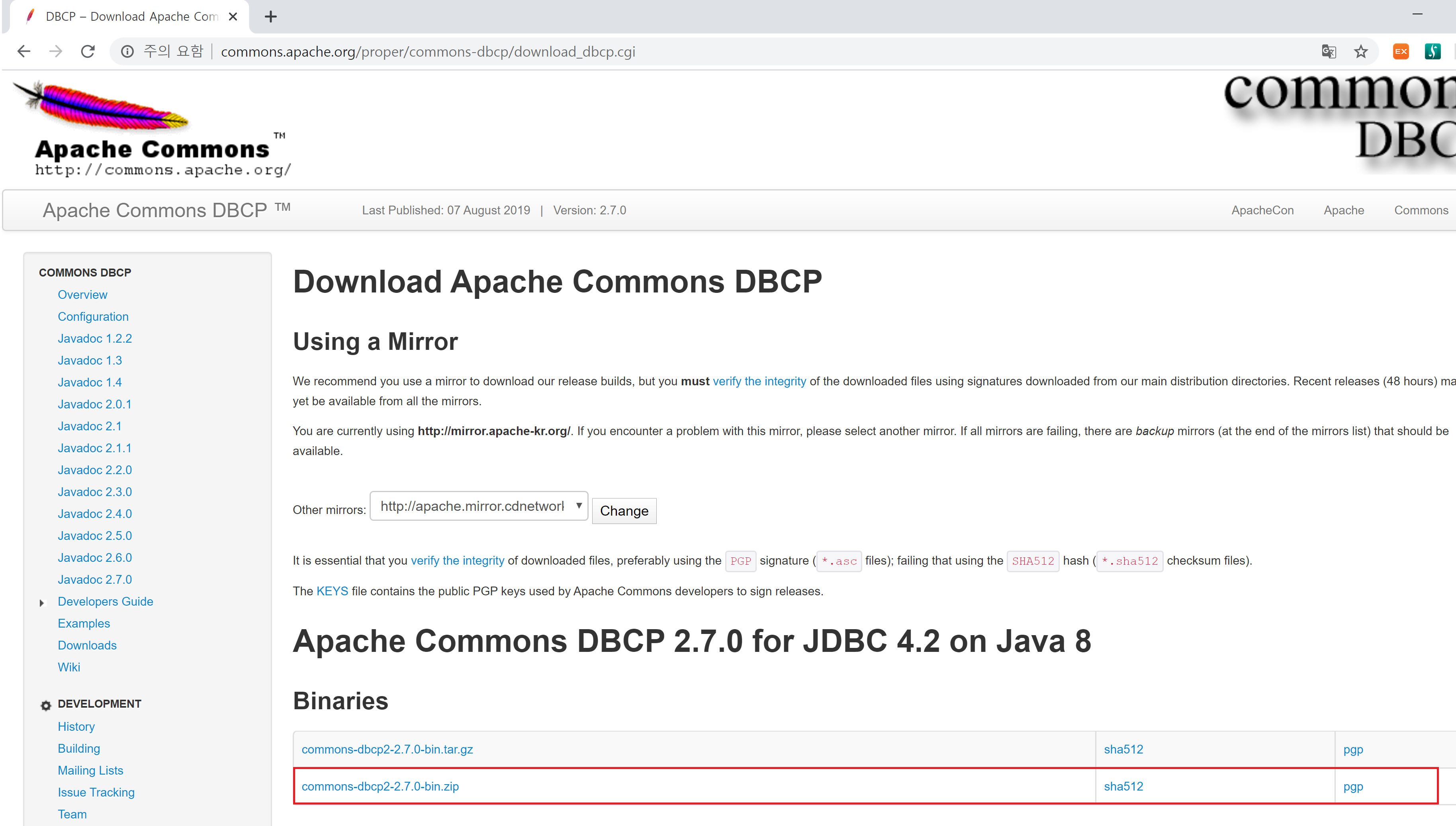Bookmark this page with star icon
Viewport: 1456px width, 826px height.
tap(1361, 52)
